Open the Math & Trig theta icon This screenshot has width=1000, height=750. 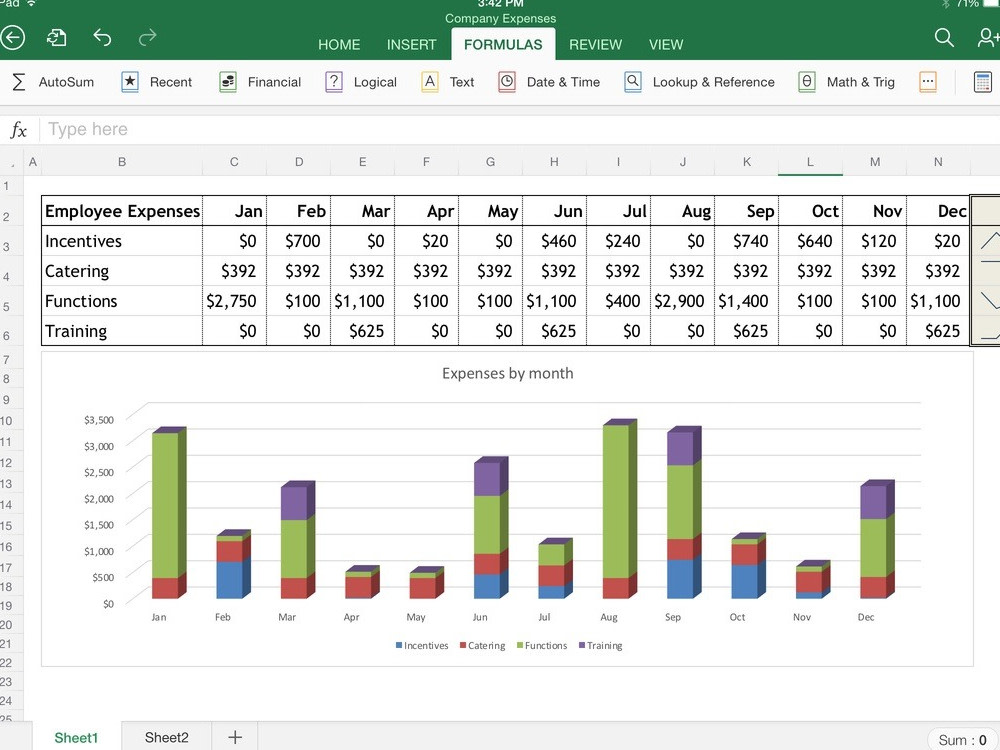(807, 82)
